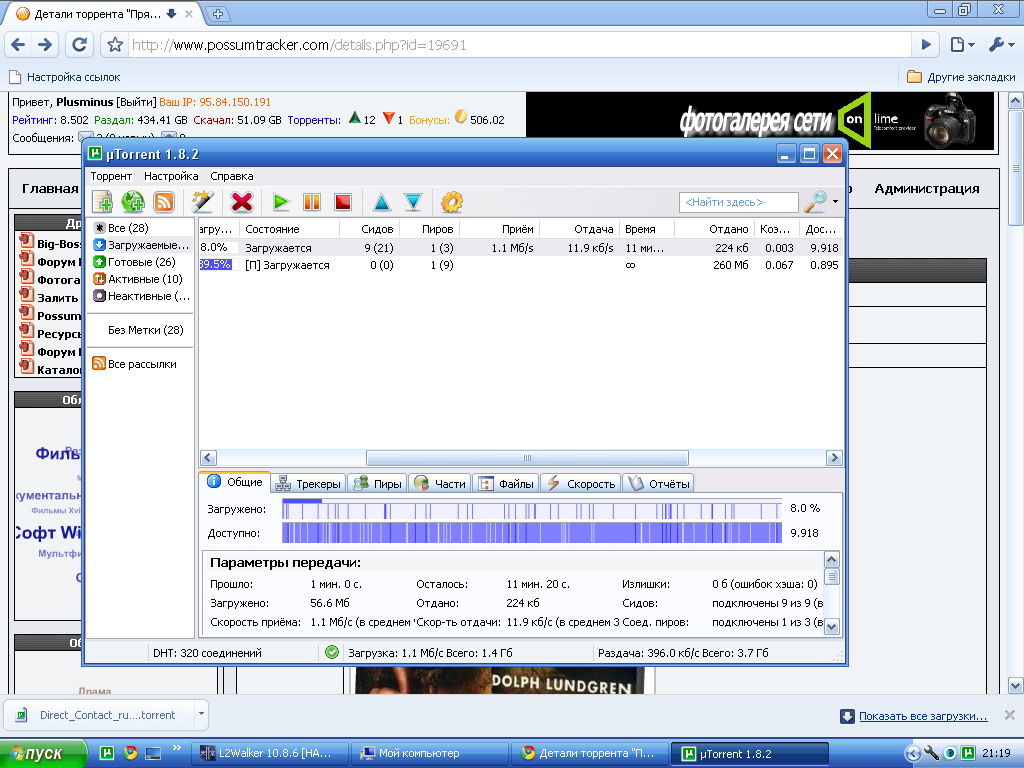Select Готовые (26) category
The height and width of the screenshot is (768, 1024).
[135, 262]
